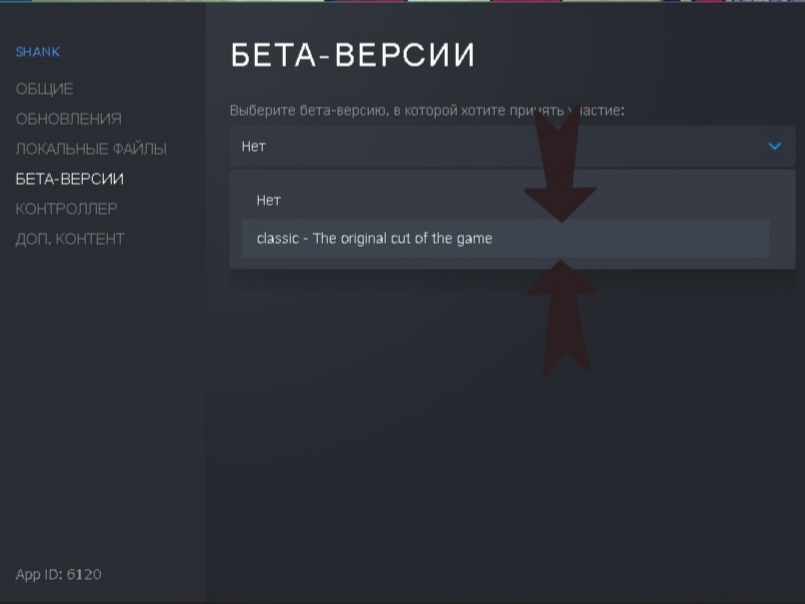Select БЕТА-ВЕРСИИ in the sidebar
Image resolution: width=805 pixels, height=604 pixels.
tap(69, 179)
